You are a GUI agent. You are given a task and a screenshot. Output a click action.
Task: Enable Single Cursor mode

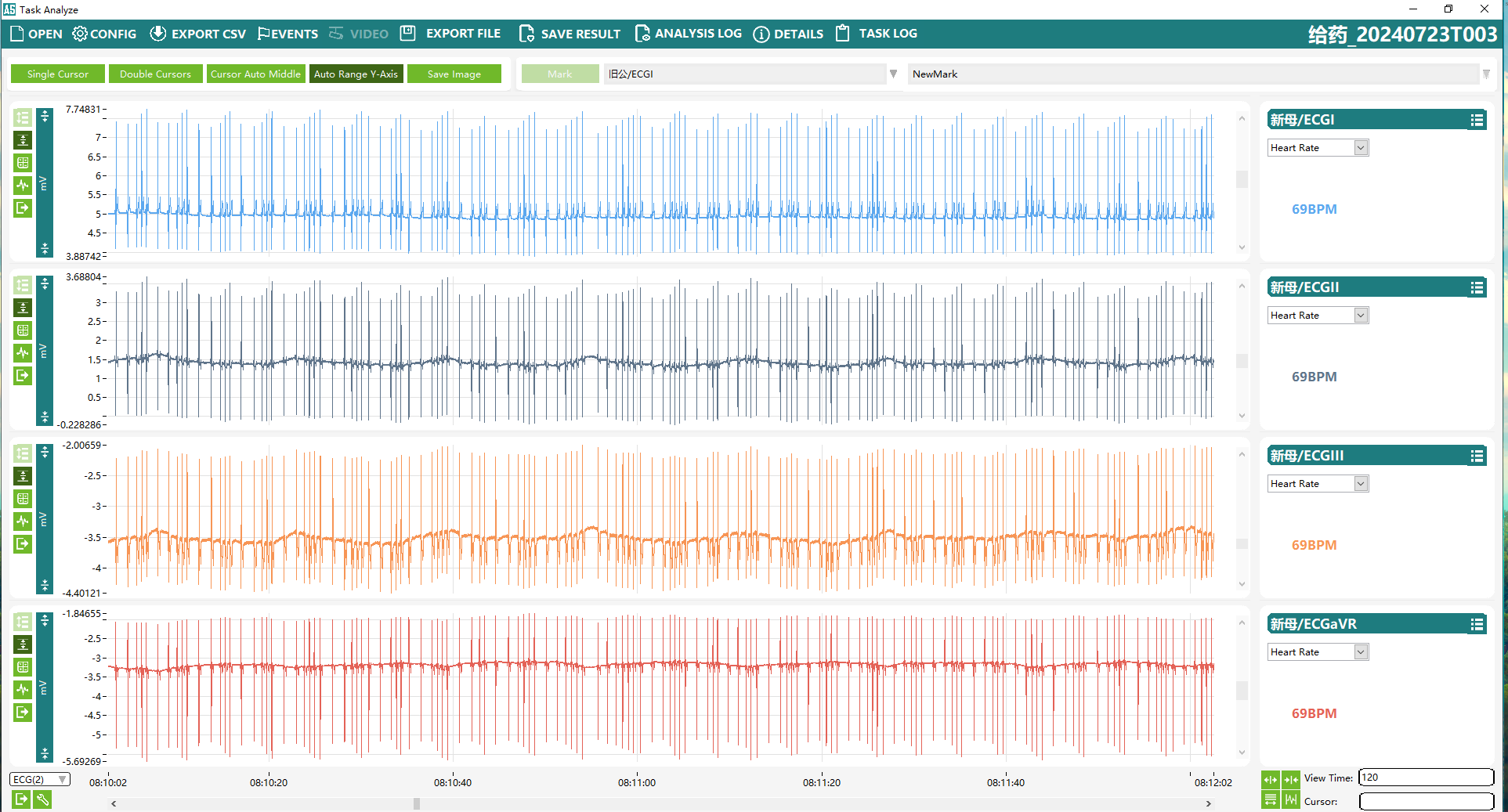[x=57, y=74]
